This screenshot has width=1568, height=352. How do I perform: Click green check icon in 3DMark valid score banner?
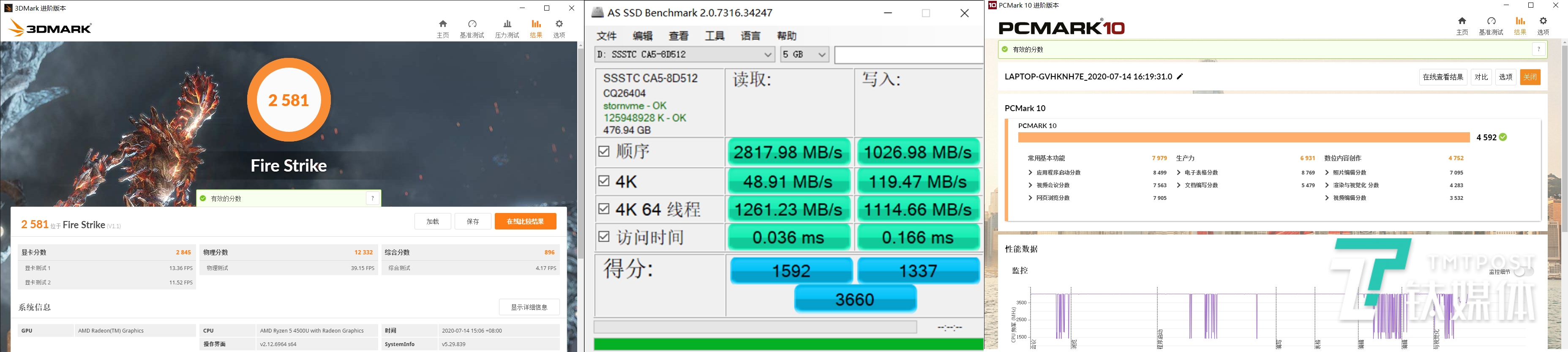[203, 198]
